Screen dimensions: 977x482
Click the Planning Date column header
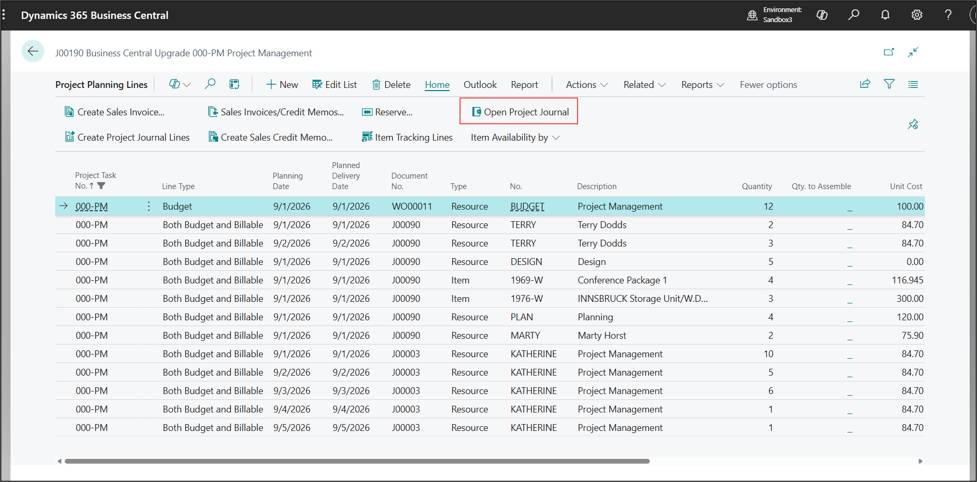[287, 181]
